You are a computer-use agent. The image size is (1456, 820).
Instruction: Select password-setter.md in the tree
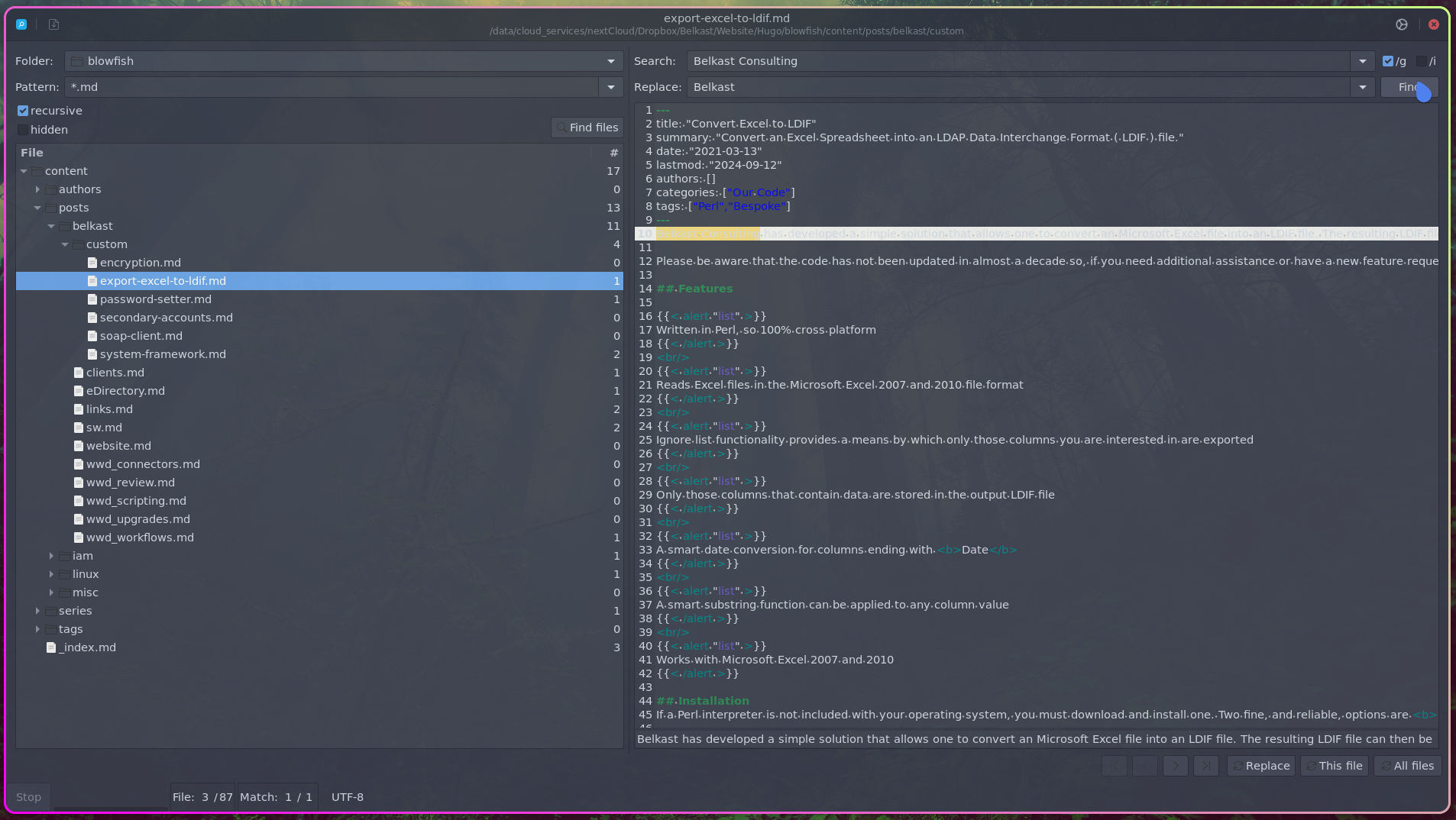coord(319,299)
